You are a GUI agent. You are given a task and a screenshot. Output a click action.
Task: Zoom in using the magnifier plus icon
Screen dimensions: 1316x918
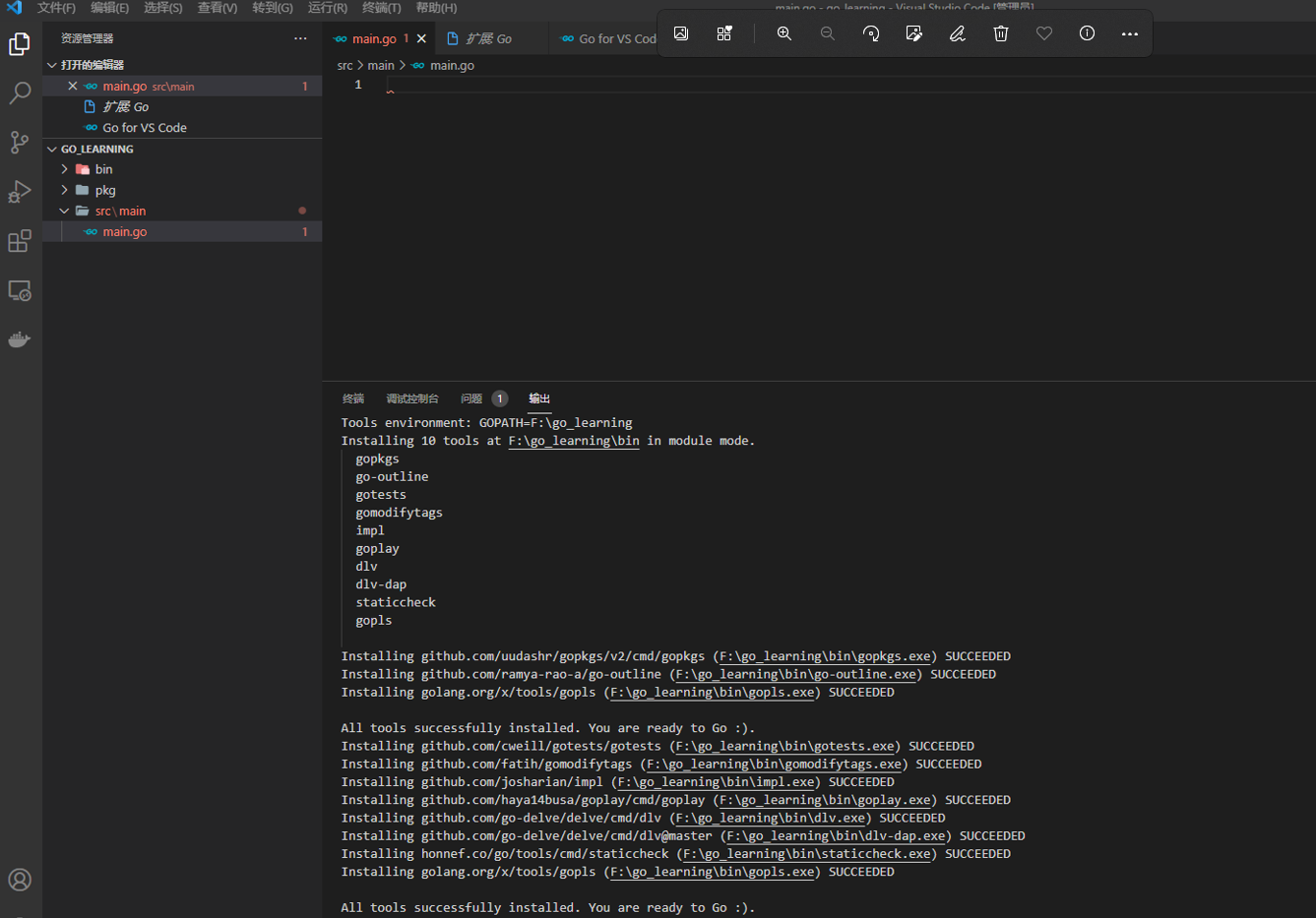point(784,33)
